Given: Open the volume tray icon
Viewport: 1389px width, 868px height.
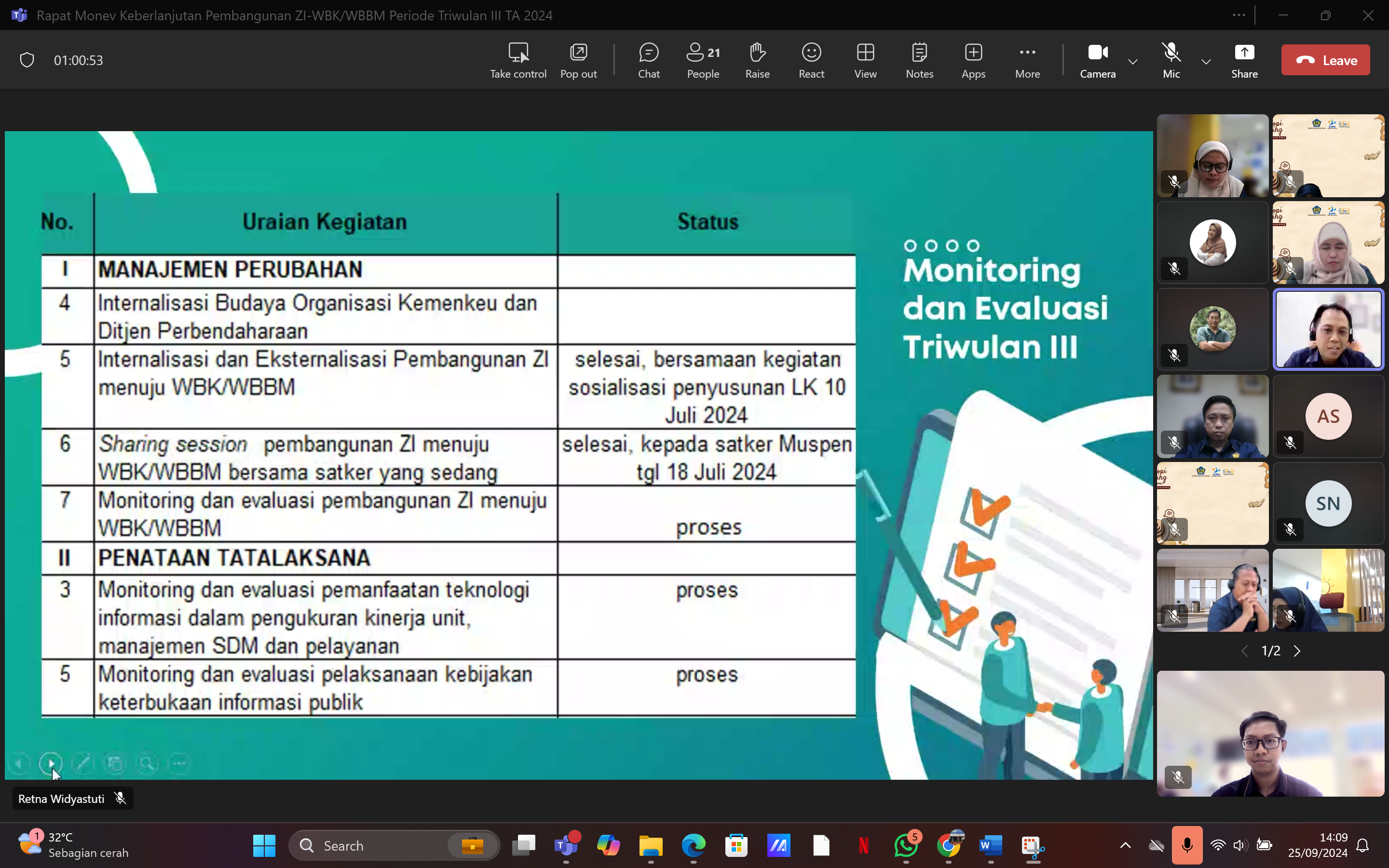Looking at the screenshot, I should click(x=1240, y=846).
